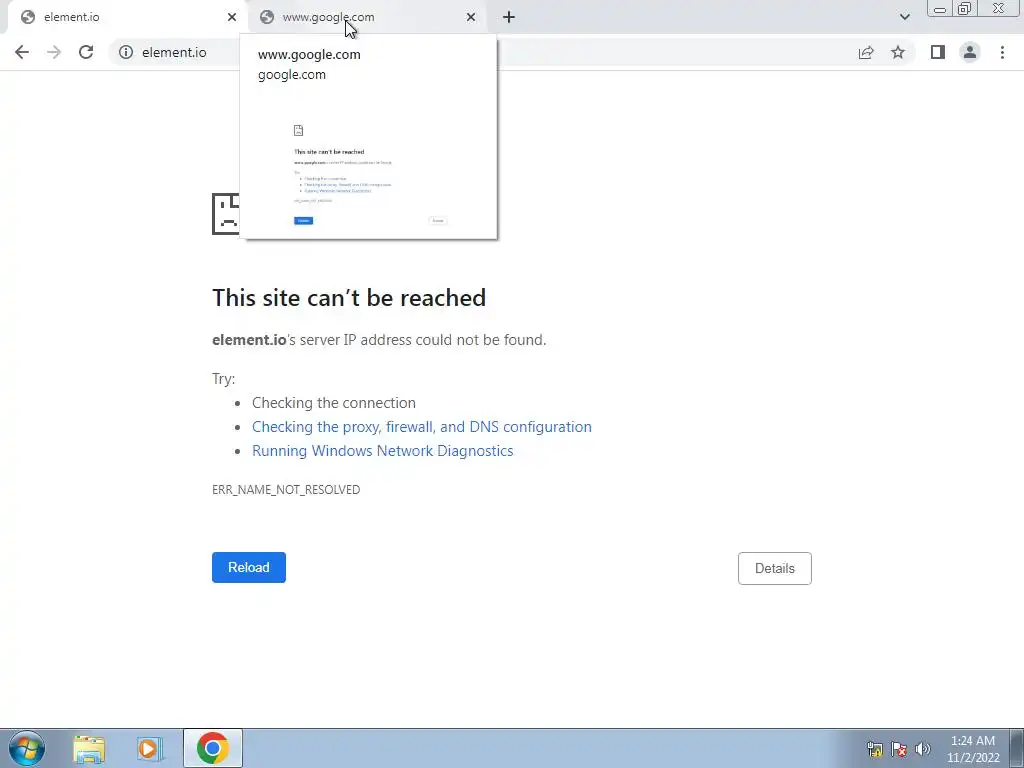Screen dimensions: 1024x768
Task: Switch to the element.io tab
Action: (124, 17)
